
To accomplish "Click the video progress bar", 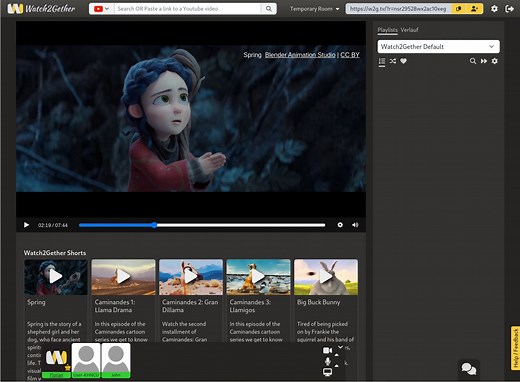I will [x=202, y=225].
